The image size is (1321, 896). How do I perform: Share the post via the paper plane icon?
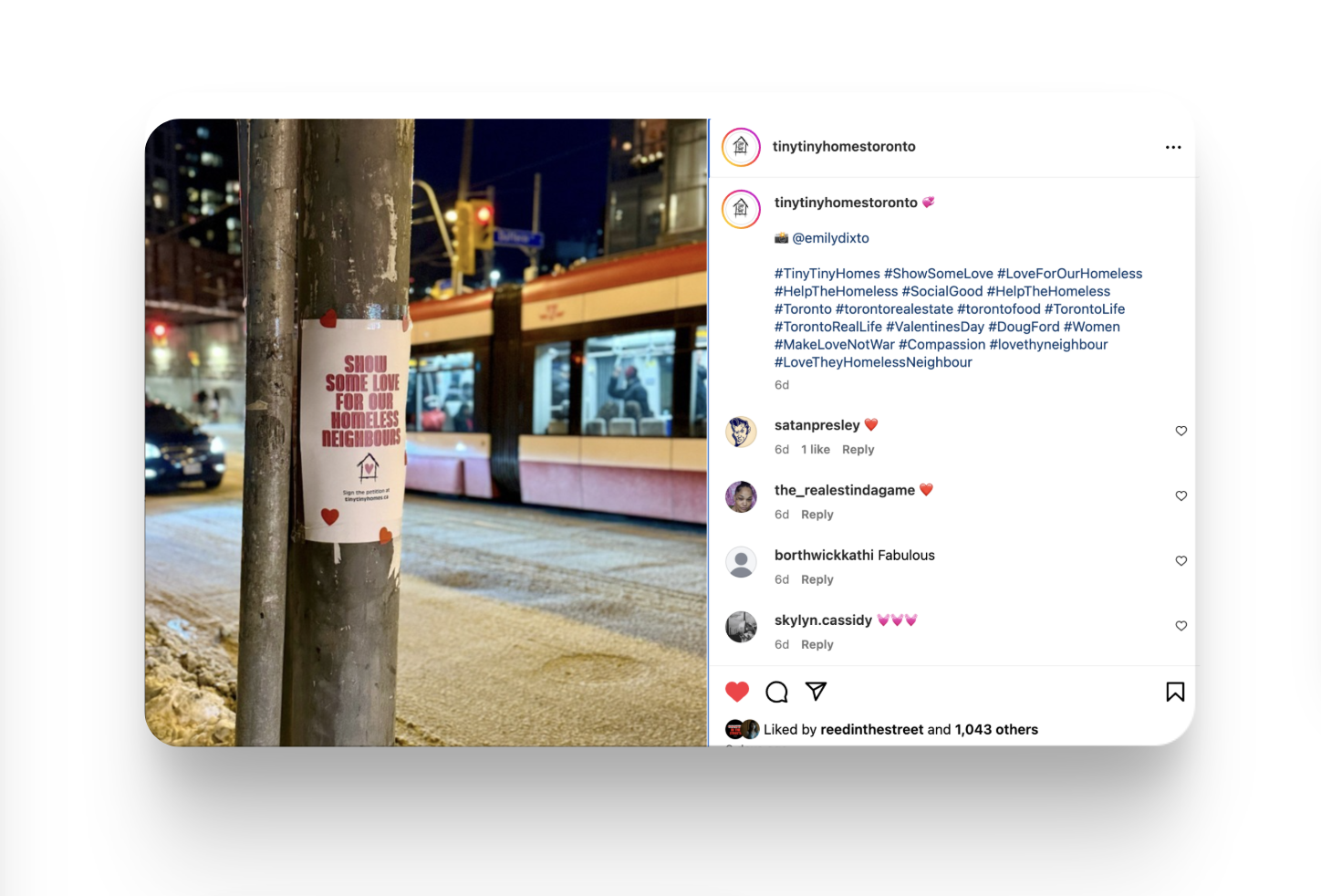coord(817,692)
